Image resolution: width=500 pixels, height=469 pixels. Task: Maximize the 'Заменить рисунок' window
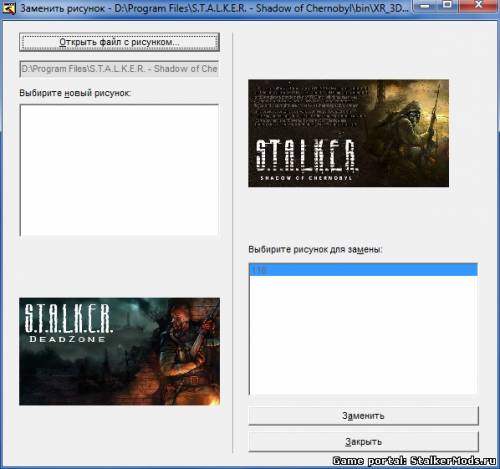click(x=447, y=5)
